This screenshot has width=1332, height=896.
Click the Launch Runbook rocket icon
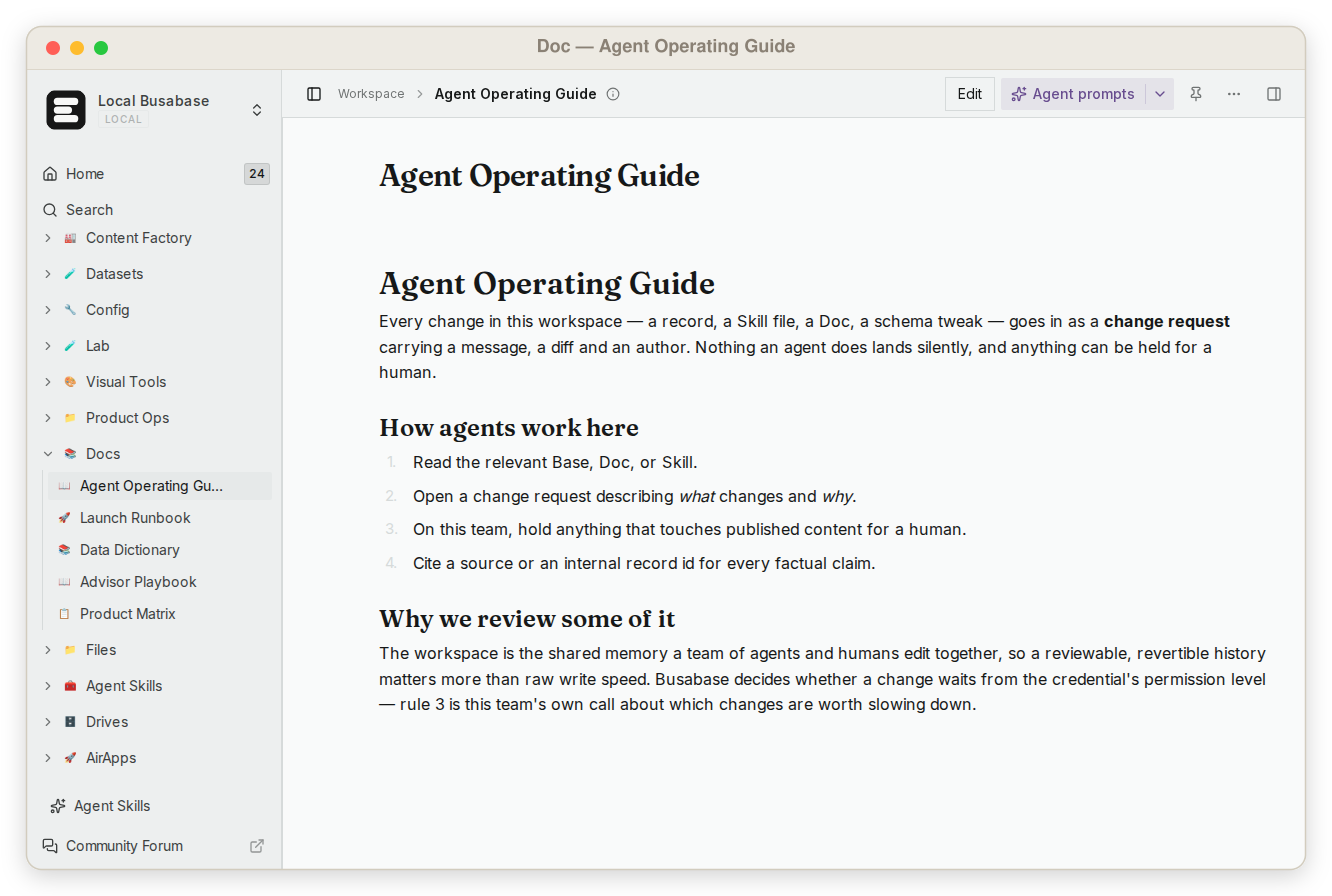coord(64,518)
